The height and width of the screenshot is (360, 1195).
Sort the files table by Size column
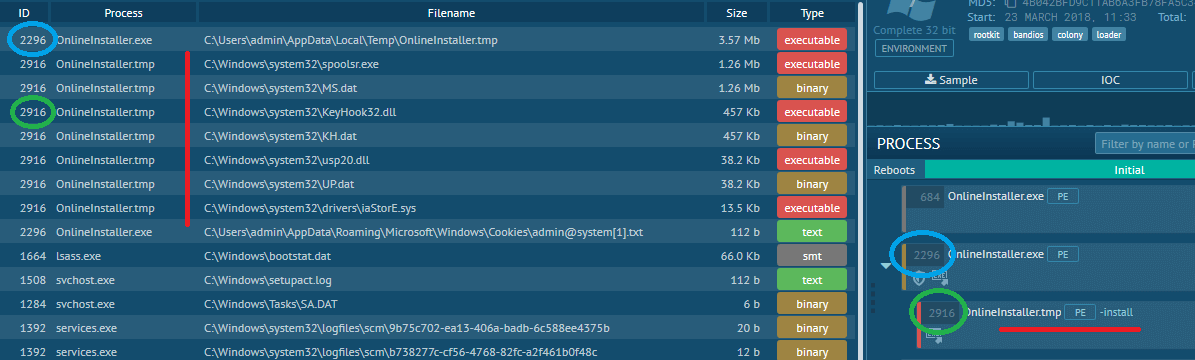pyautogui.click(x=737, y=13)
